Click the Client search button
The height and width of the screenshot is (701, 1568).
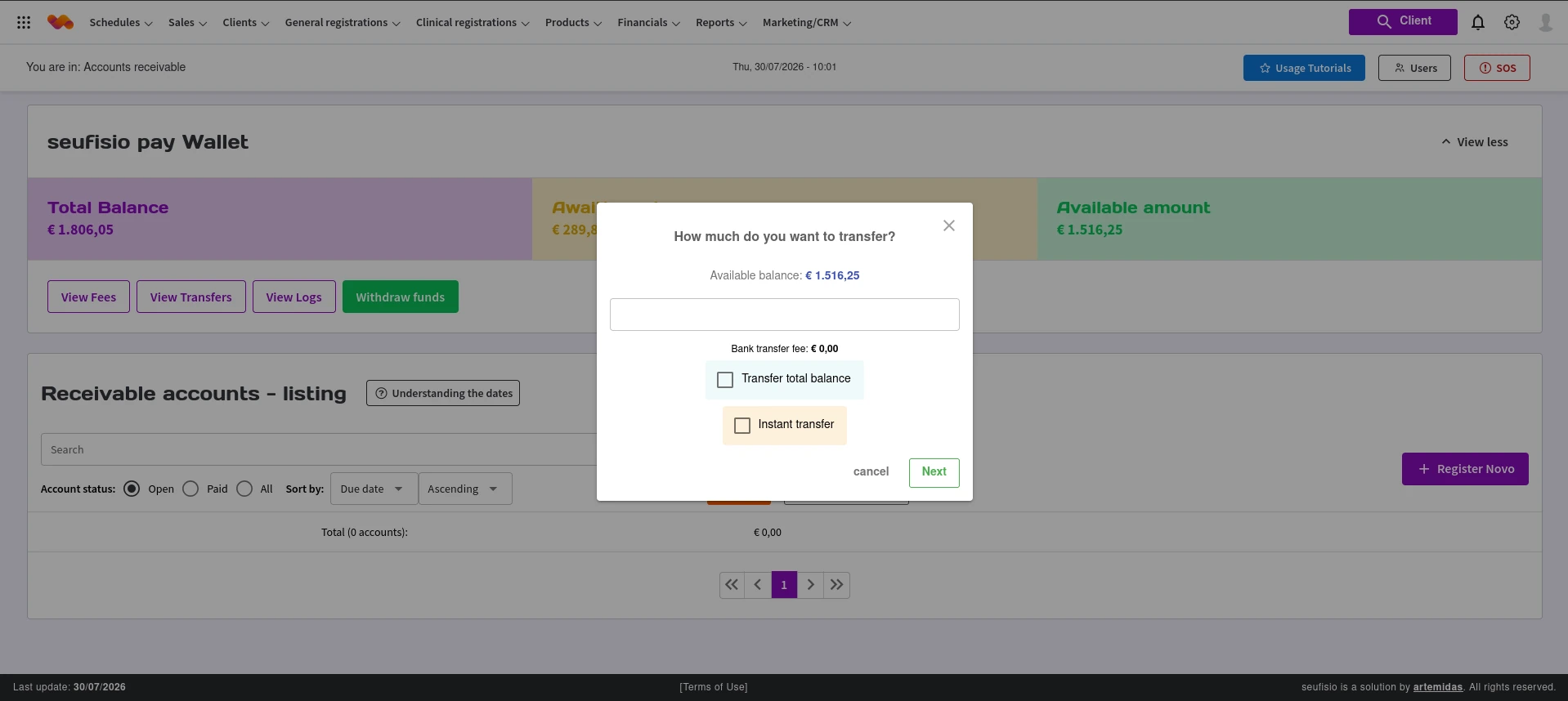[1403, 22]
